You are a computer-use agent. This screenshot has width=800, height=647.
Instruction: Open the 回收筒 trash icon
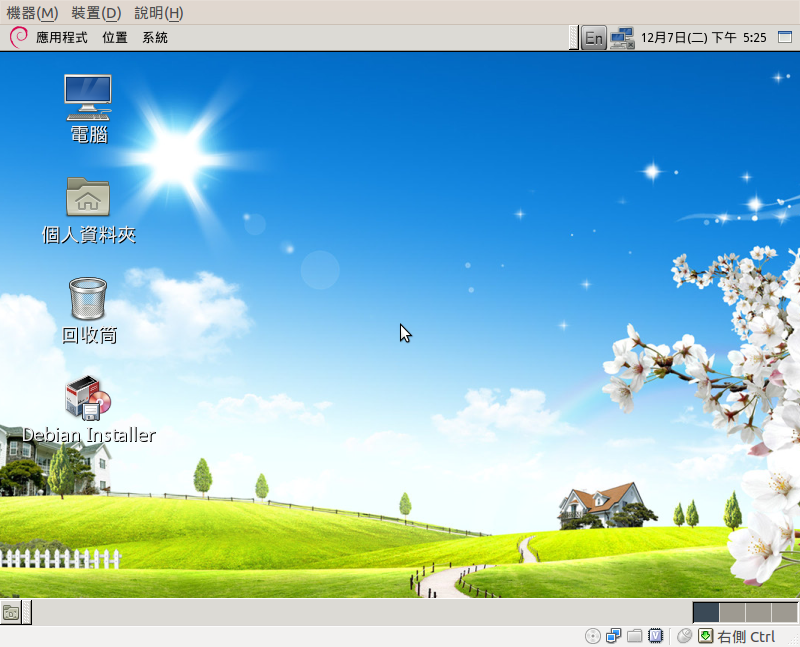click(88, 298)
